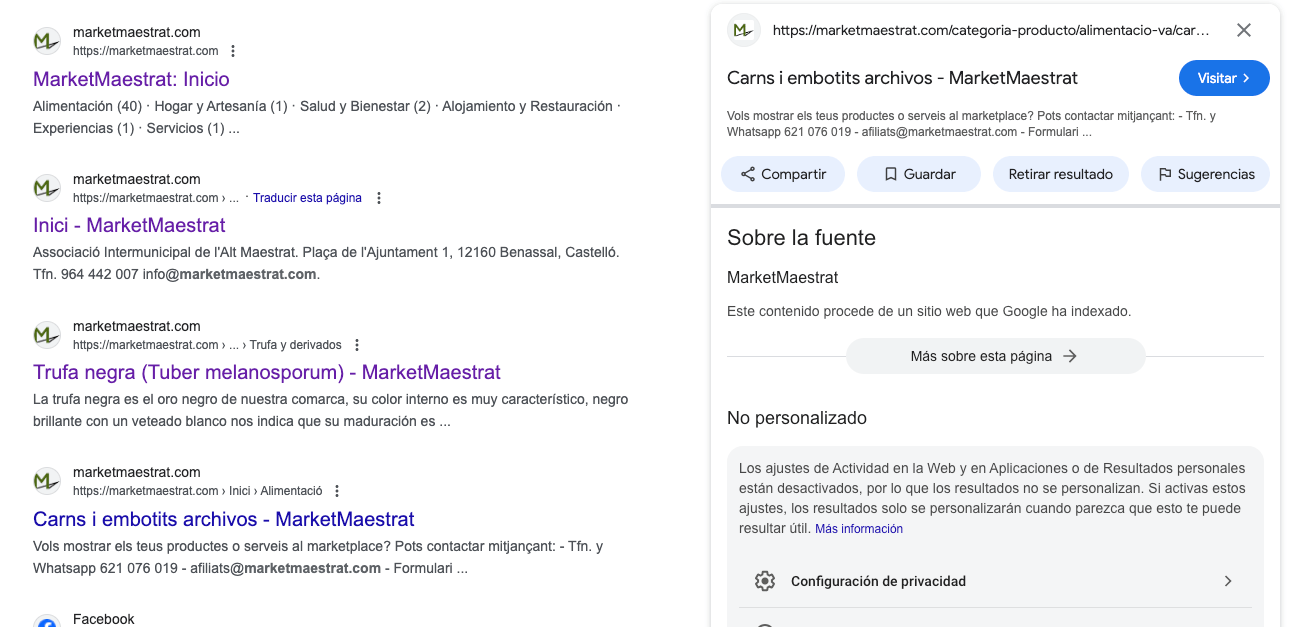Image resolution: width=1292 pixels, height=627 pixels.
Task: Click the snippet starting Associació Intermunicipal de l'Alt Maestrat
Action: coord(326,263)
